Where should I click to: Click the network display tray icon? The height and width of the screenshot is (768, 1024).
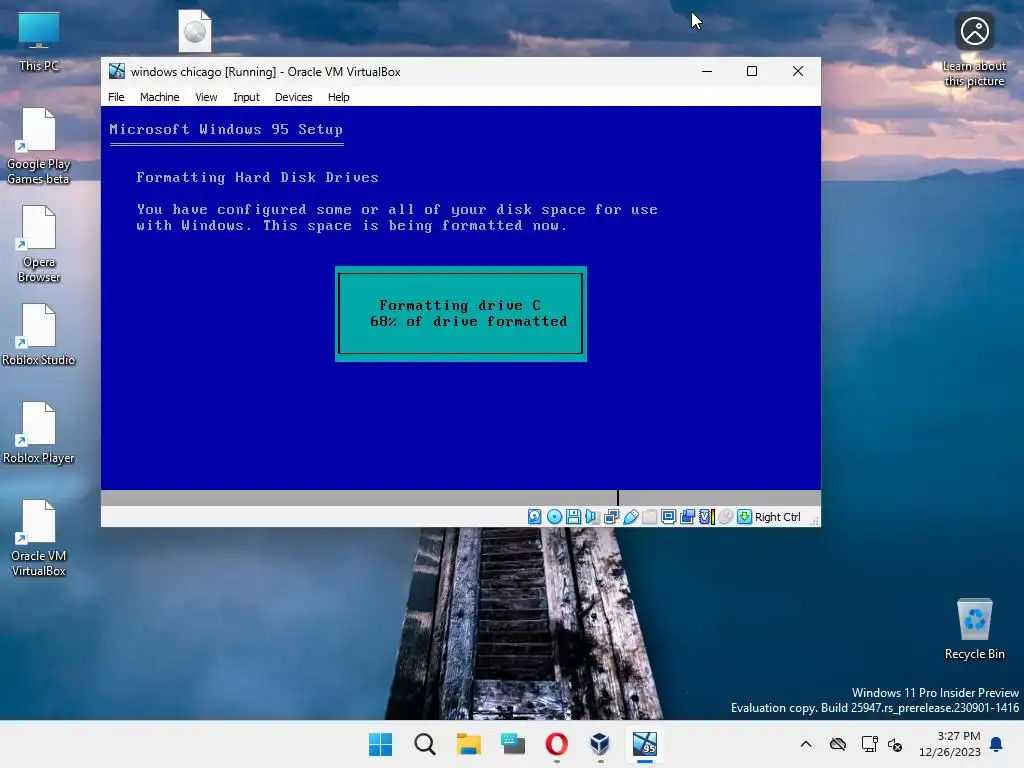[x=869, y=744]
